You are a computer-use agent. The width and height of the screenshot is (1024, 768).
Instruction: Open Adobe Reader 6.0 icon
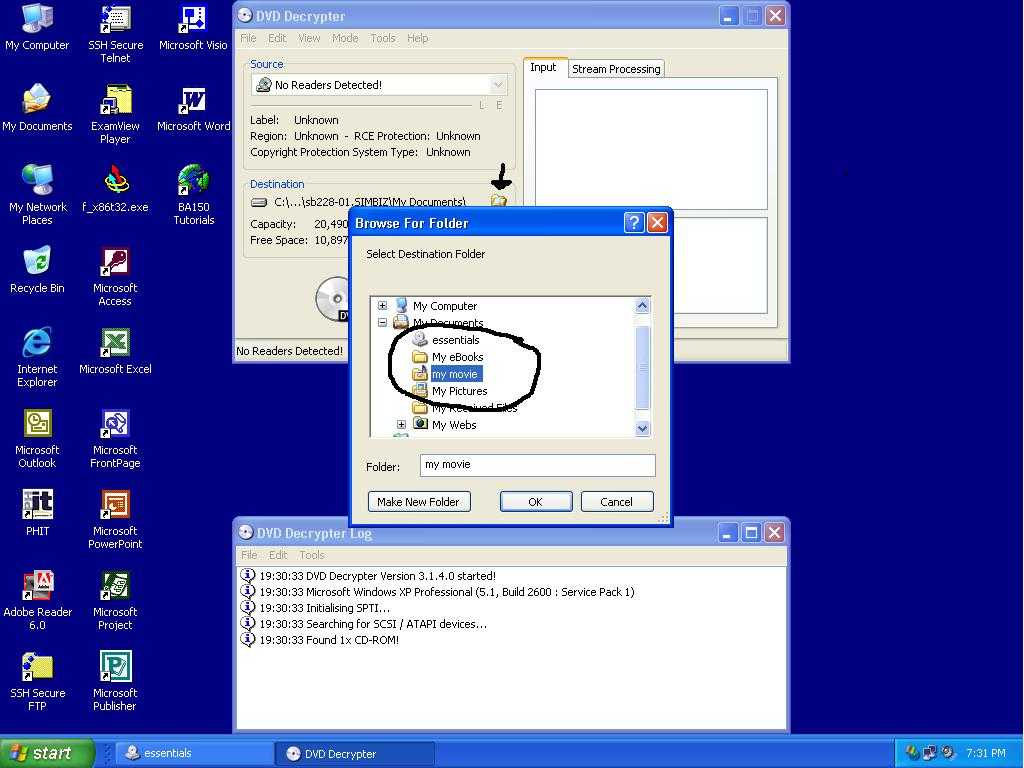[37, 587]
